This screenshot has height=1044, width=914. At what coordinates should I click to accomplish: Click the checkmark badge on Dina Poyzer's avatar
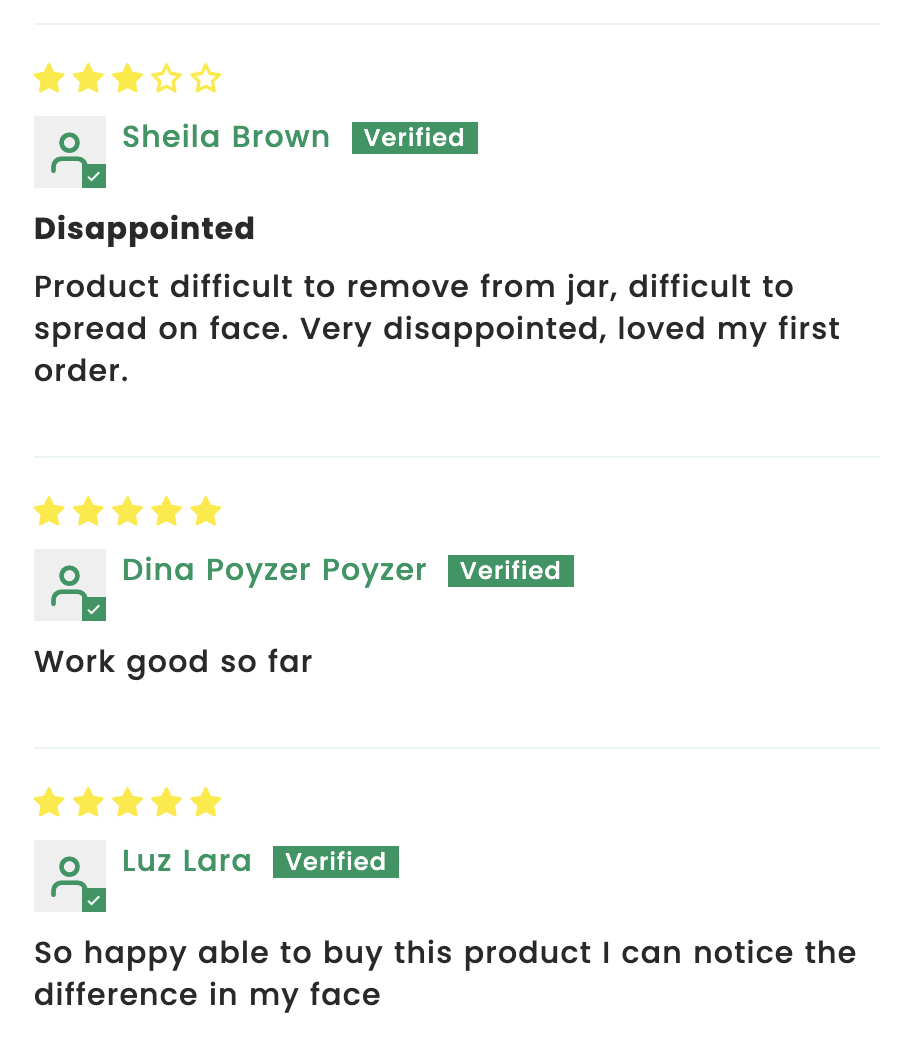pos(94,609)
